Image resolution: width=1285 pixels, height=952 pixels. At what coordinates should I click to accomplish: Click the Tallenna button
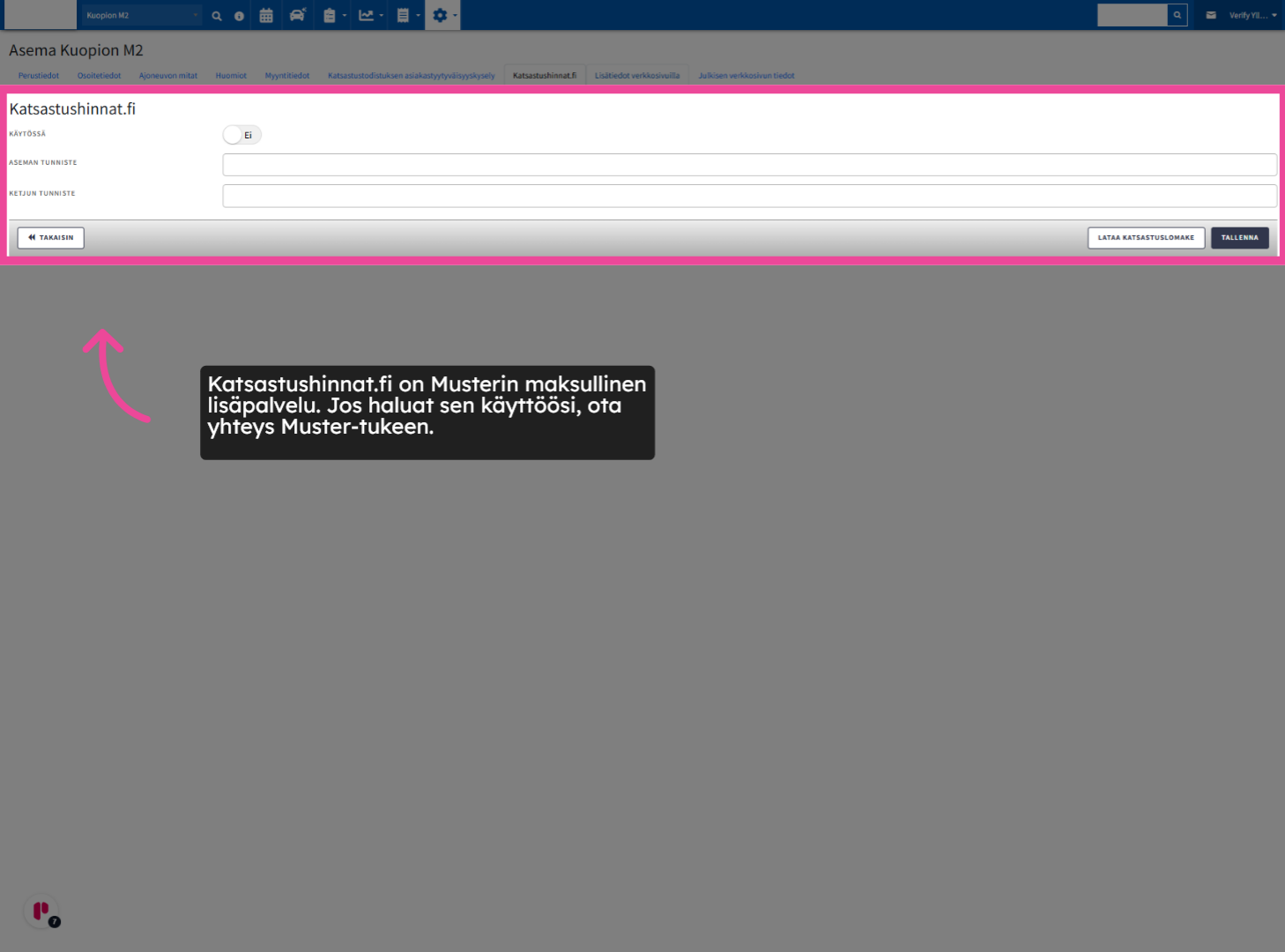point(1240,238)
